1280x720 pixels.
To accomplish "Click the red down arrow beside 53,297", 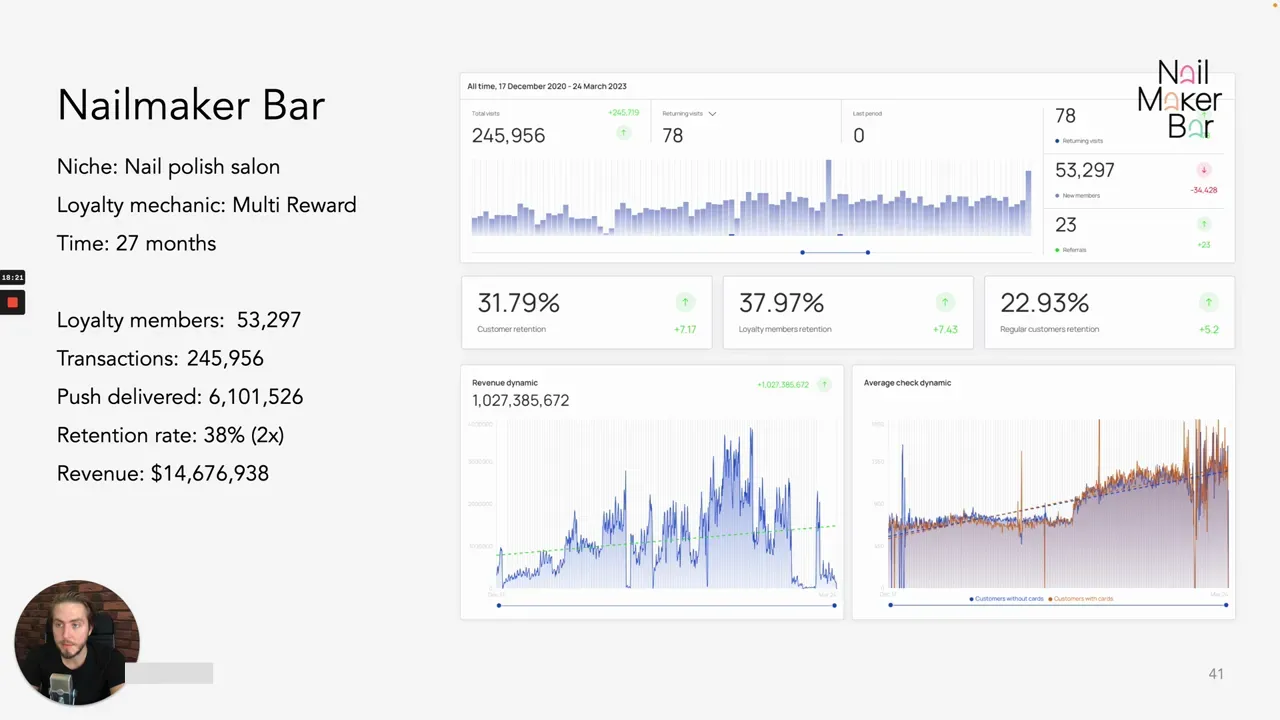I will click(x=1204, y=170).
